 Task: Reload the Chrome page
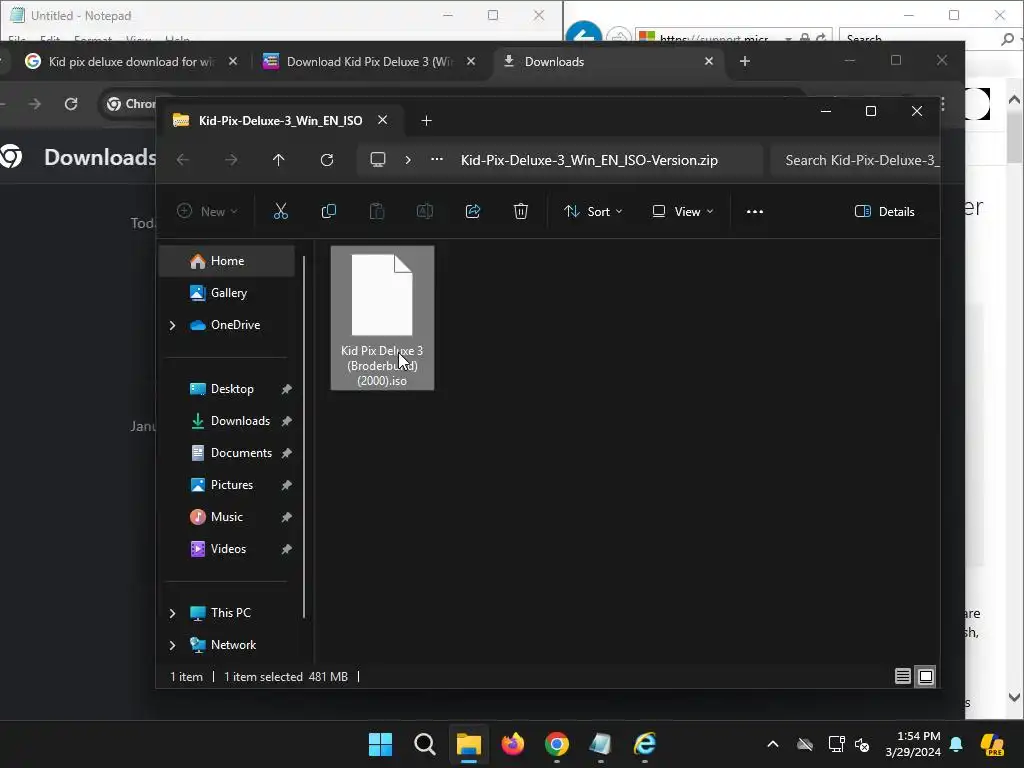pyautogui.click(x=71, y=104)
